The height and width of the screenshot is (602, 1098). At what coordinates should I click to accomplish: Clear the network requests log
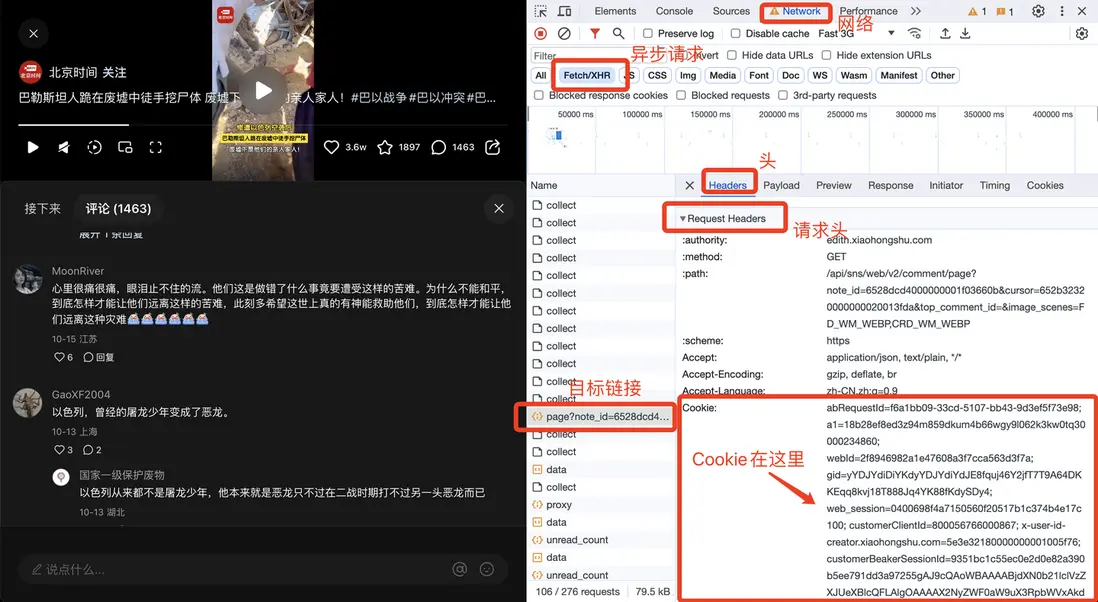(x=564, y=33)
